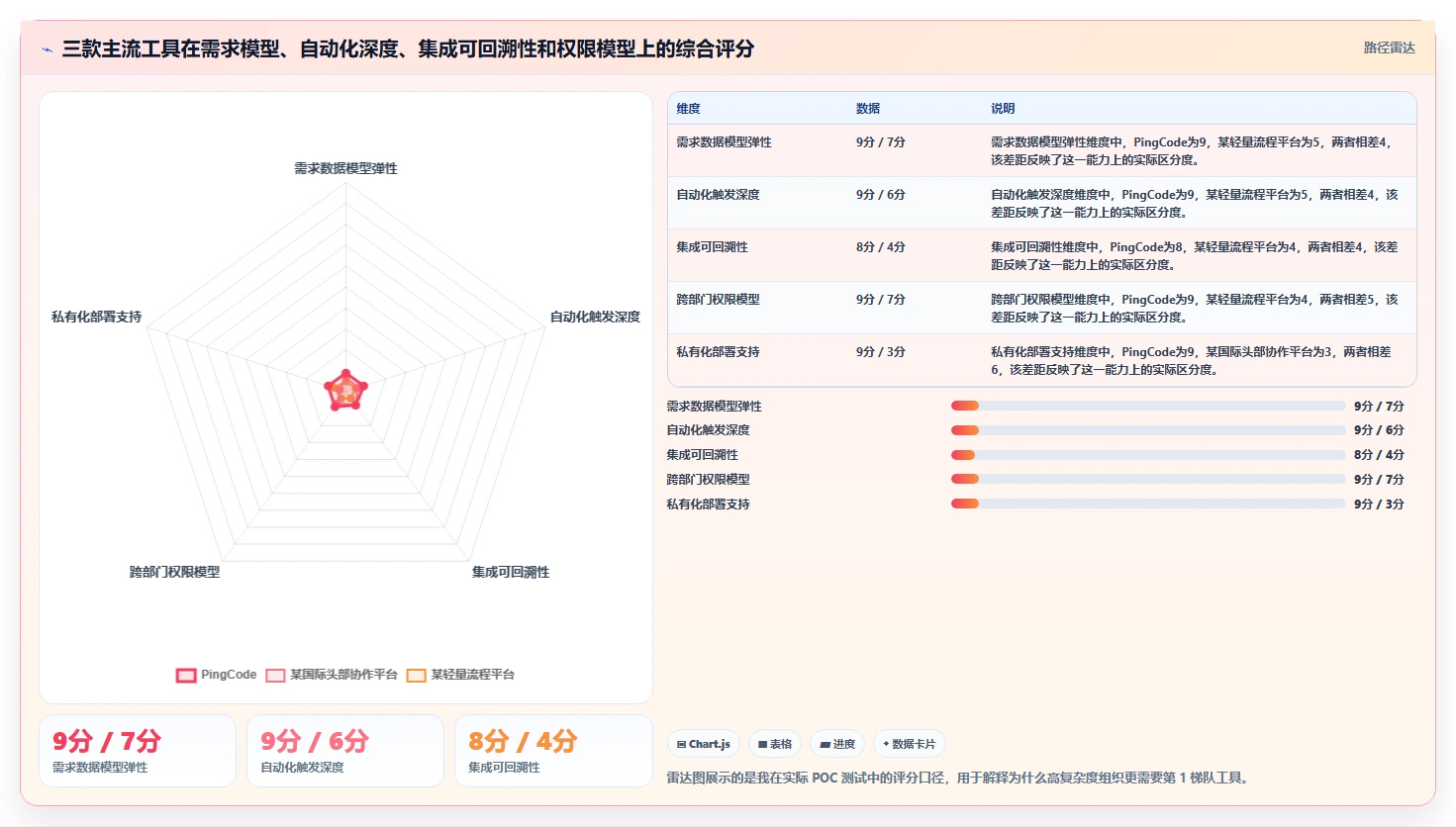Screen dimensions: 1456x827
Task: Toggle the 某轻量流程平台 legend series
Action: (460, 675)
